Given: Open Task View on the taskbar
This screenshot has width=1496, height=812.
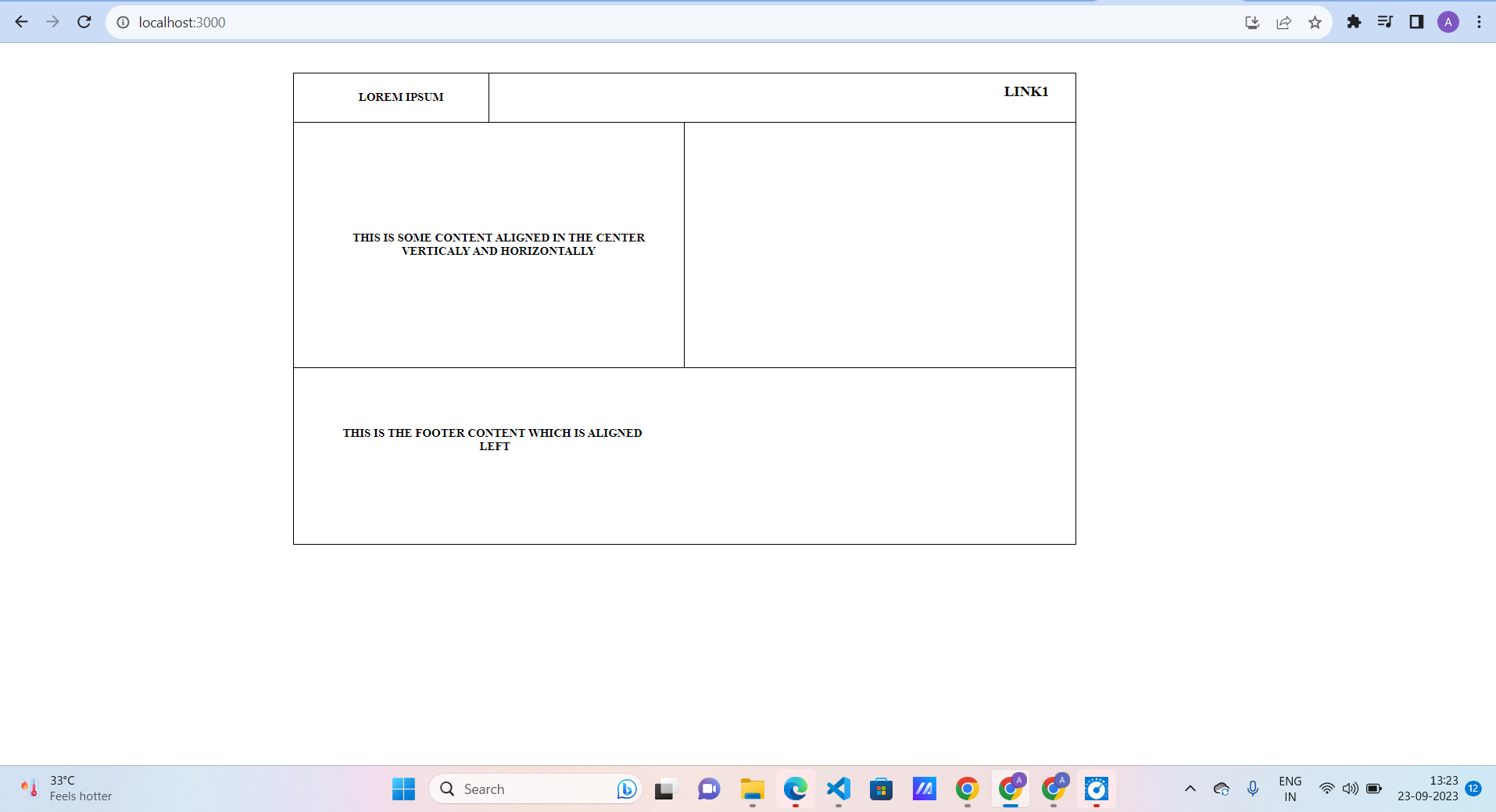Looking at the screenshot, I should (x=664, y=789).
